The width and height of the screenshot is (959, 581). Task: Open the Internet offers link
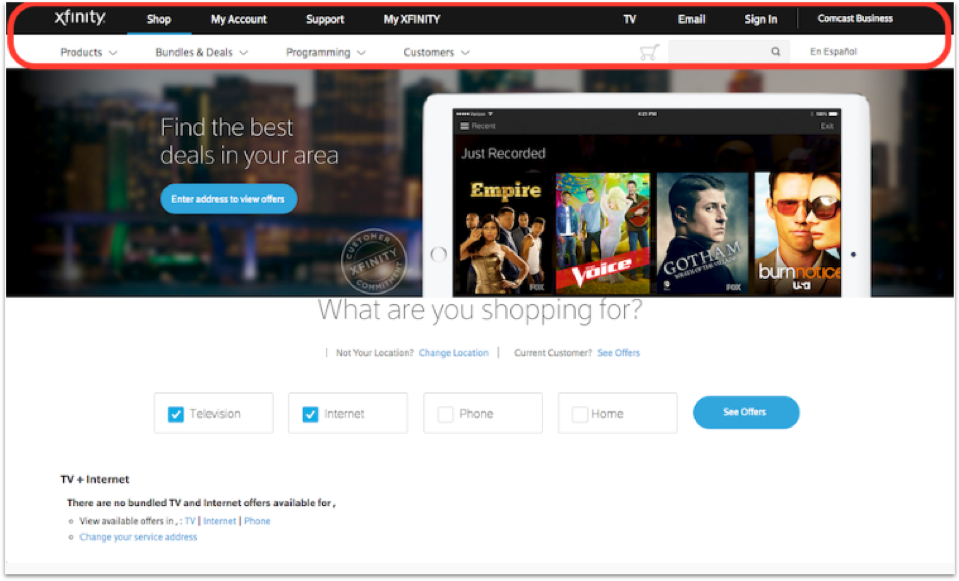220,521
